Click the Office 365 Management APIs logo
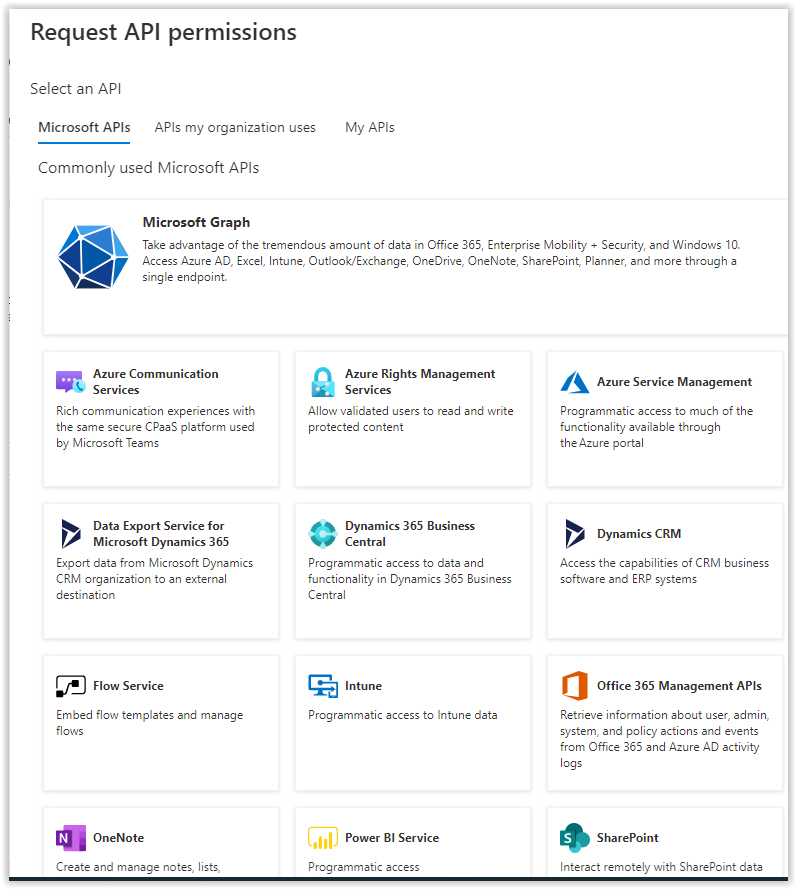 point(574,686)
